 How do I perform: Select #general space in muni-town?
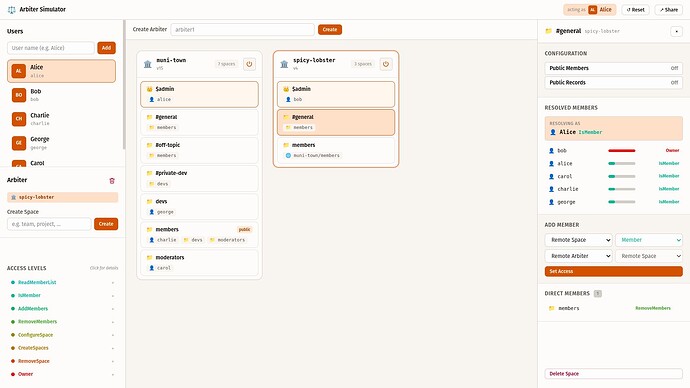click(x=199, y=122)
